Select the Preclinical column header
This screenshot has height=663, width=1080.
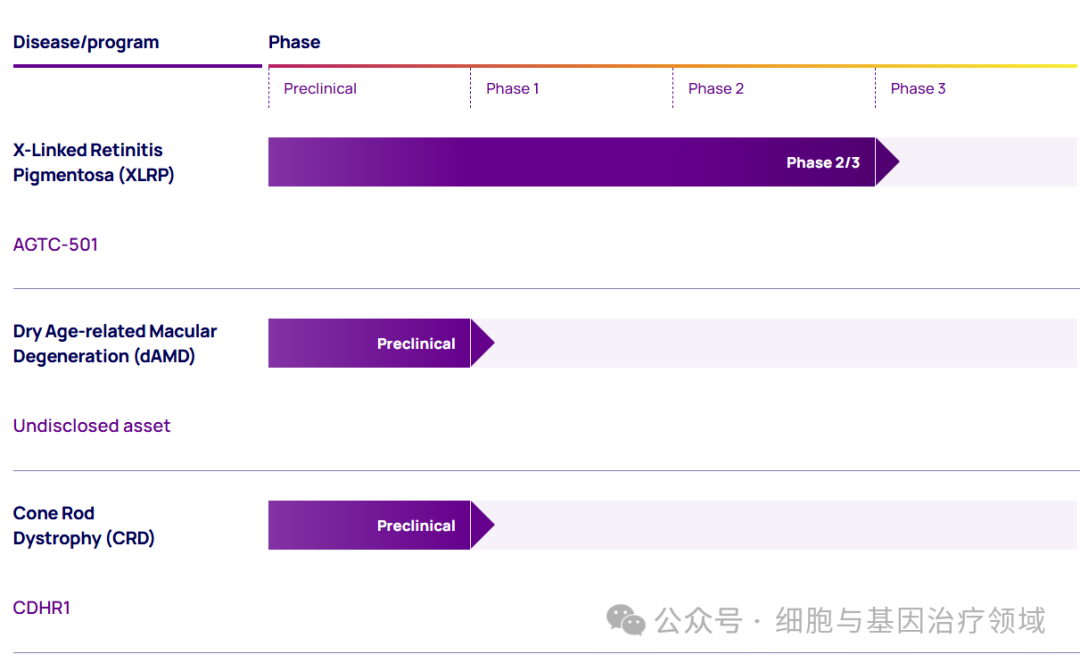coord(320,89)
